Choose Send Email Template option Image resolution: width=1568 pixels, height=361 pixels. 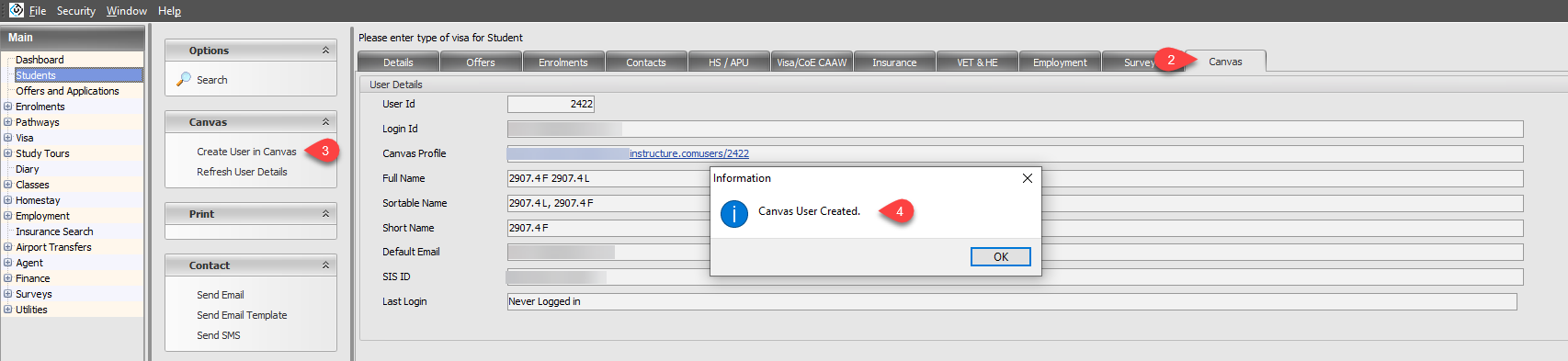[x=242, y=315]
